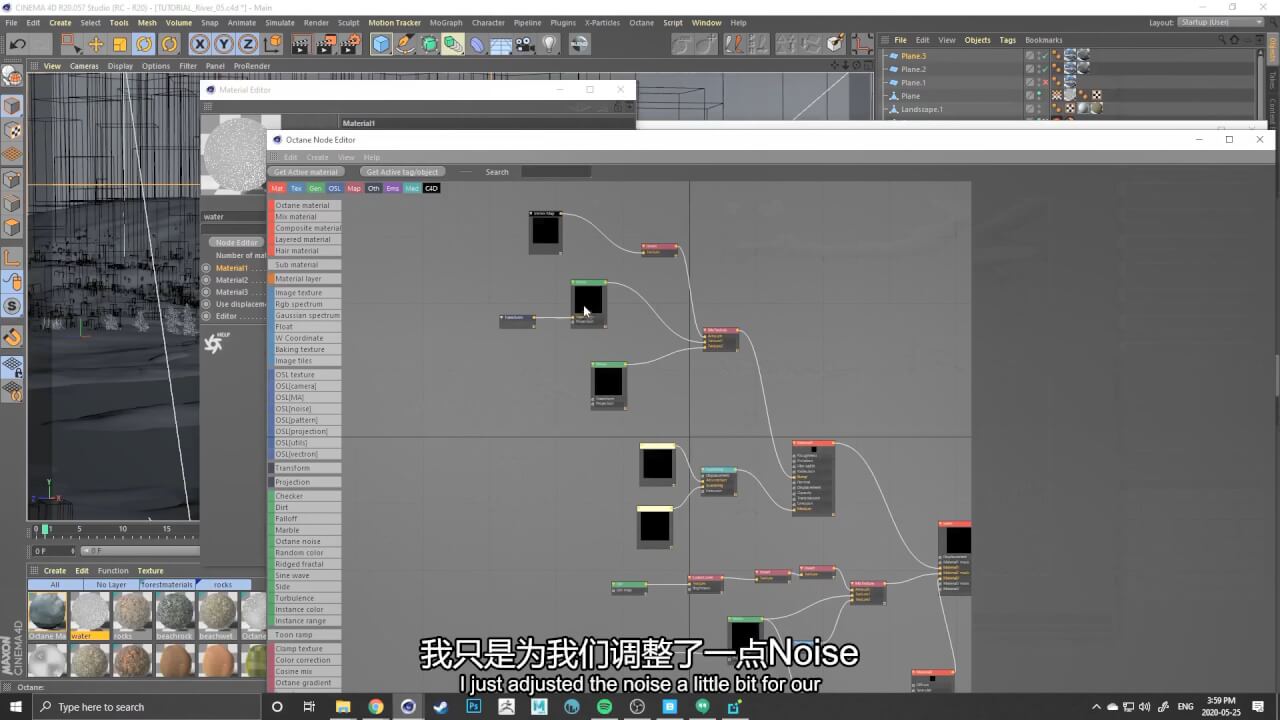Click frame 0 timeline marker
1280x720 pixels.
[x=37, y=528]
